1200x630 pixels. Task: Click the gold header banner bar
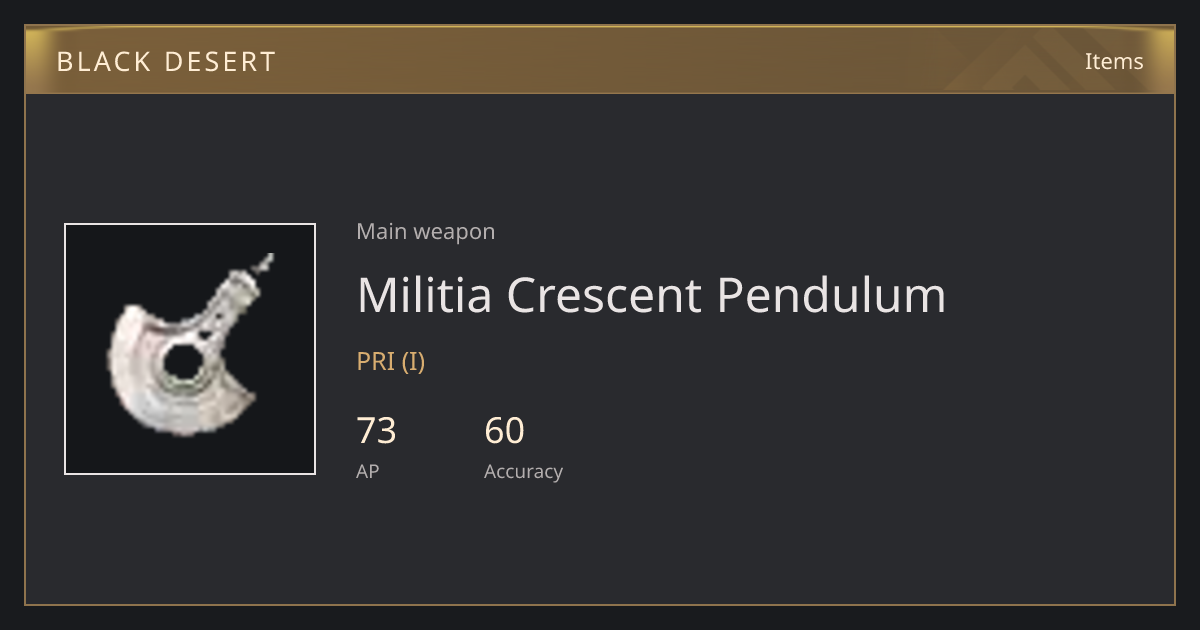click(600, 60)
